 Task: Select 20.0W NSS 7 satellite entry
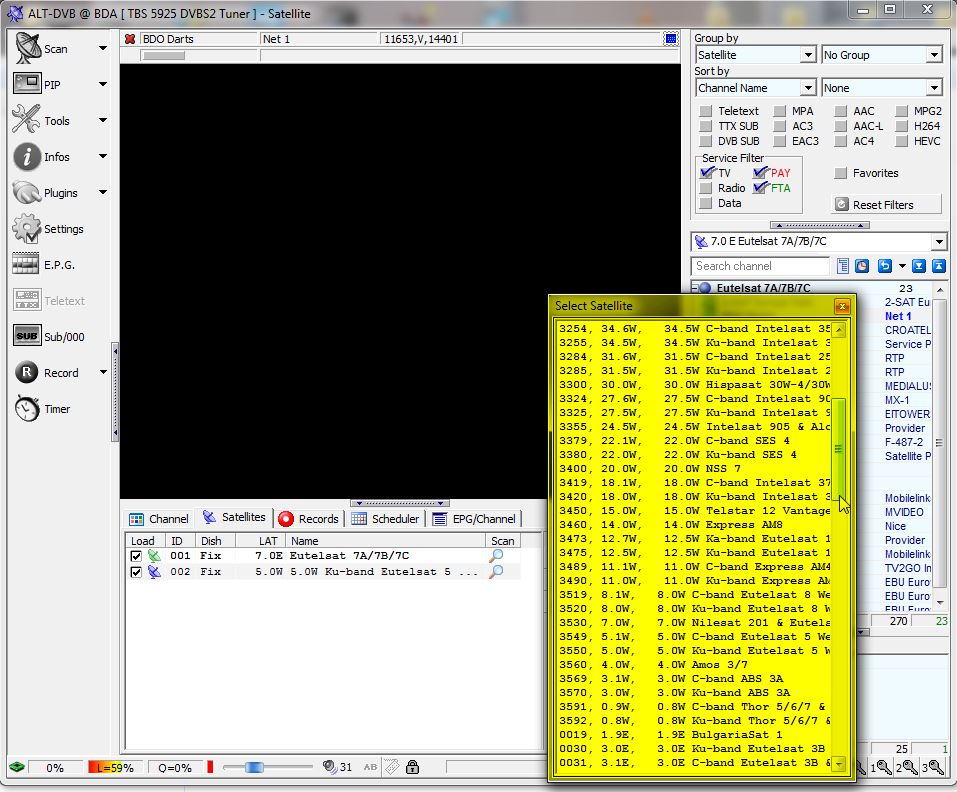point(695,469)
